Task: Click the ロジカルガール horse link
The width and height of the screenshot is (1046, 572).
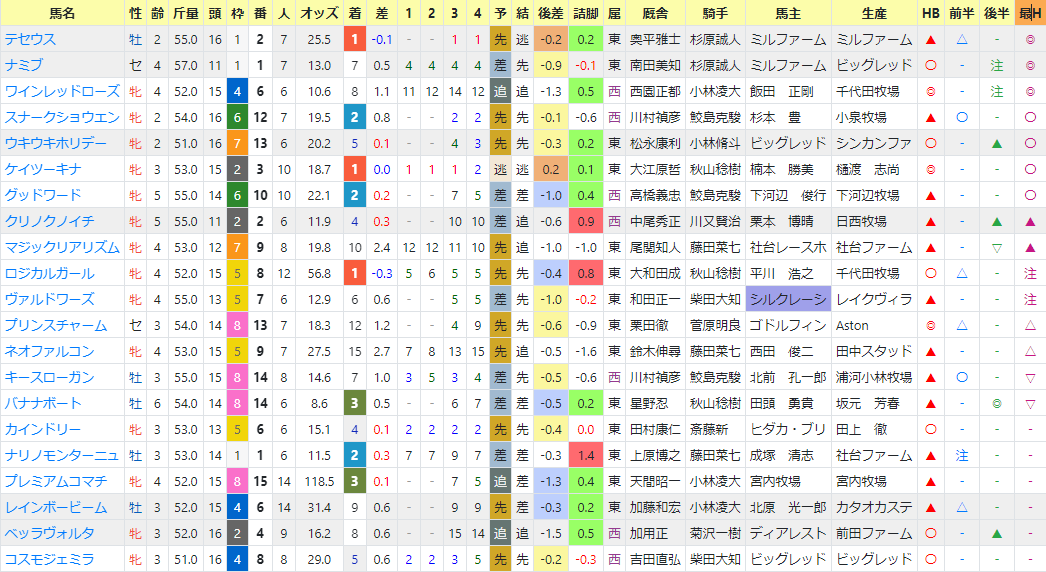Action: click(x=49, y=274)
